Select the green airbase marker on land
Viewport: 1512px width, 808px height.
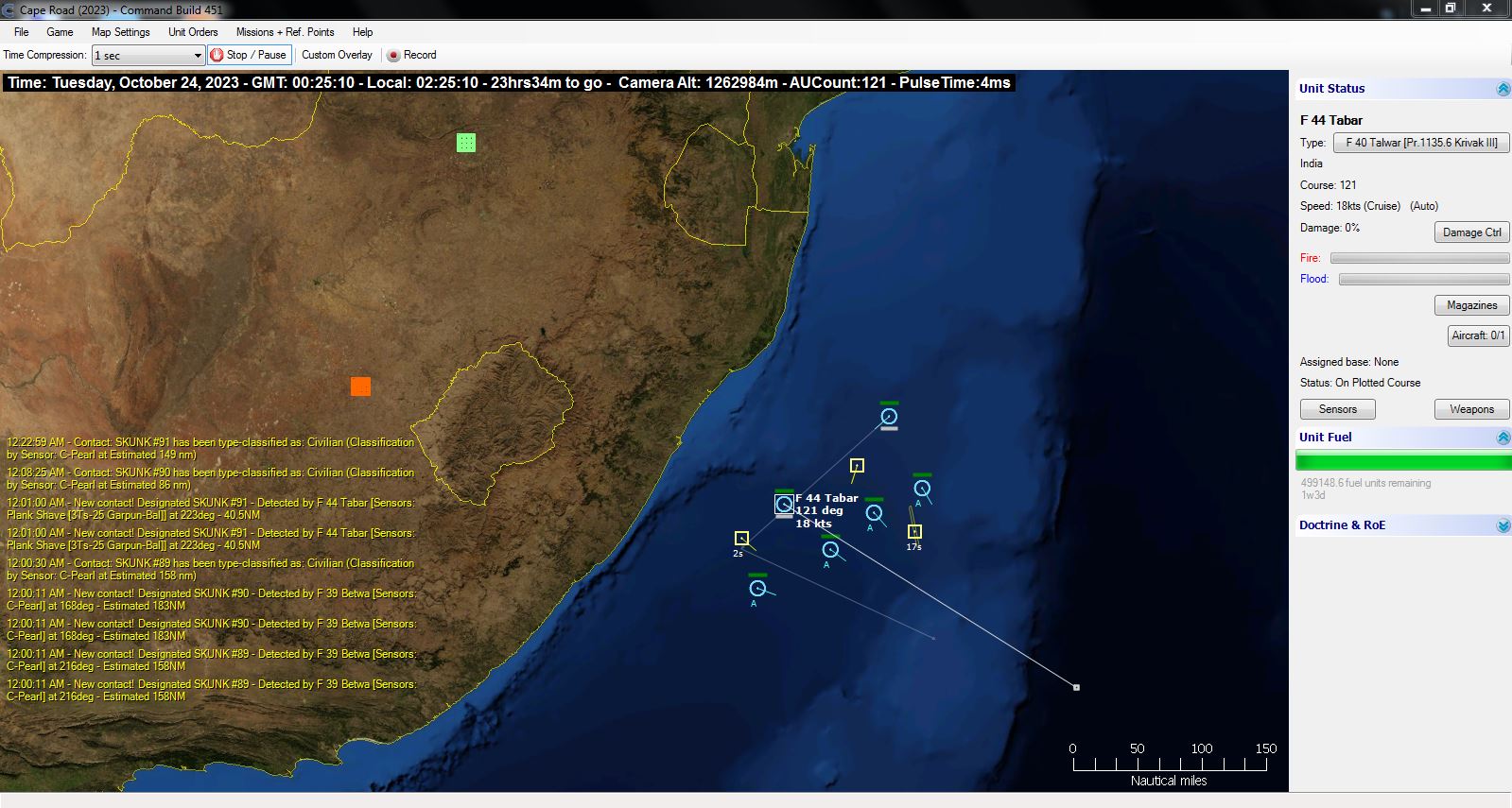466,143
